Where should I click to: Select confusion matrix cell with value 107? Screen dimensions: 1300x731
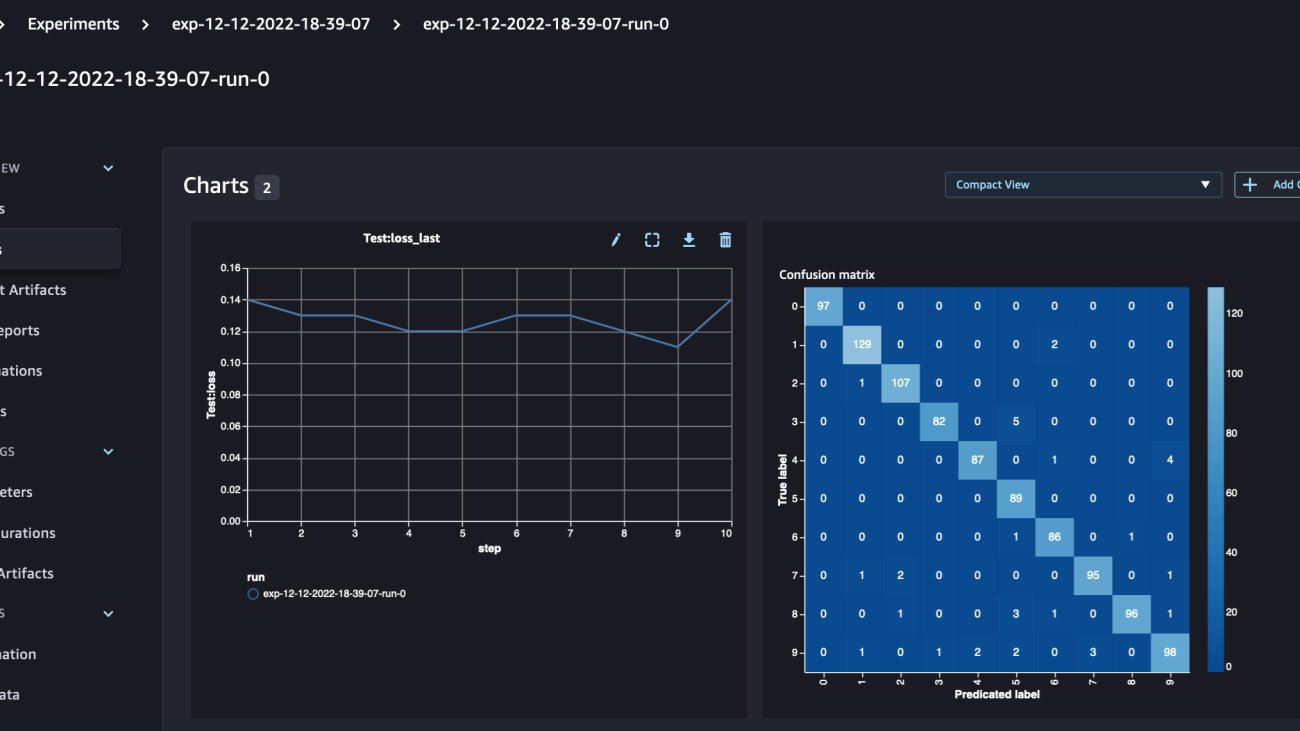(x=901, y=382)
